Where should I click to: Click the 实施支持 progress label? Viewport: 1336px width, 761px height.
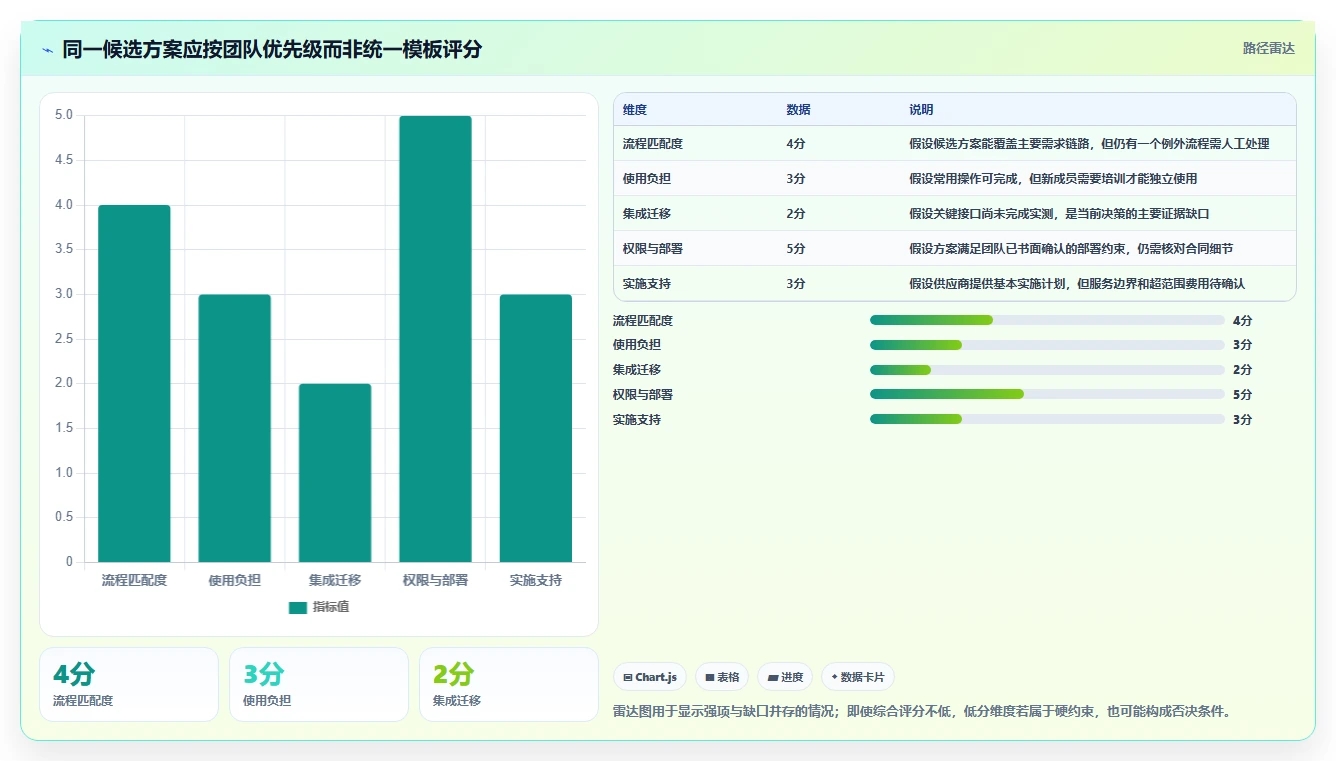click(637, 420)
